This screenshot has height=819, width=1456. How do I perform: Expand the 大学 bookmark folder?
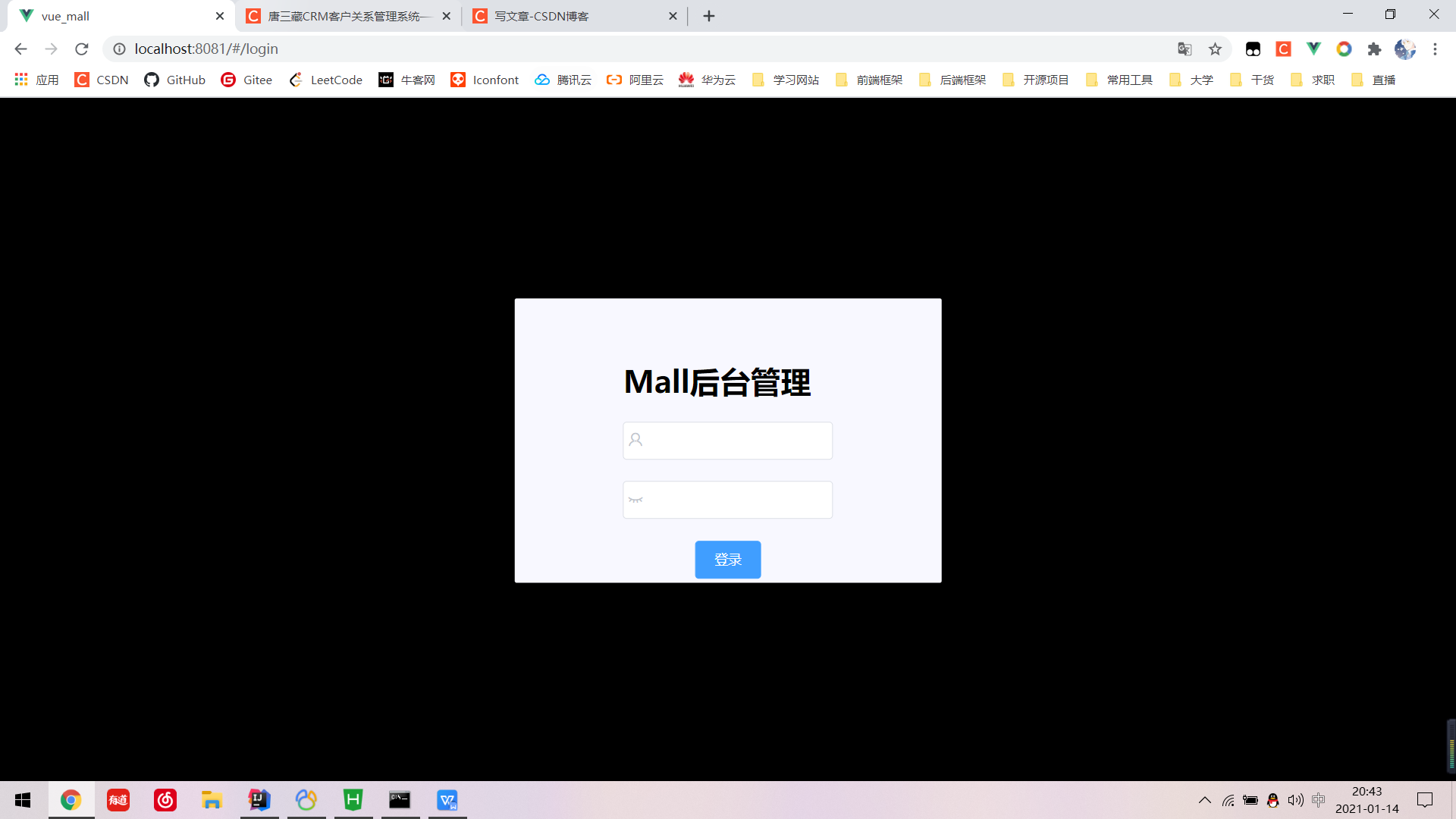[x=1191, y=80]
